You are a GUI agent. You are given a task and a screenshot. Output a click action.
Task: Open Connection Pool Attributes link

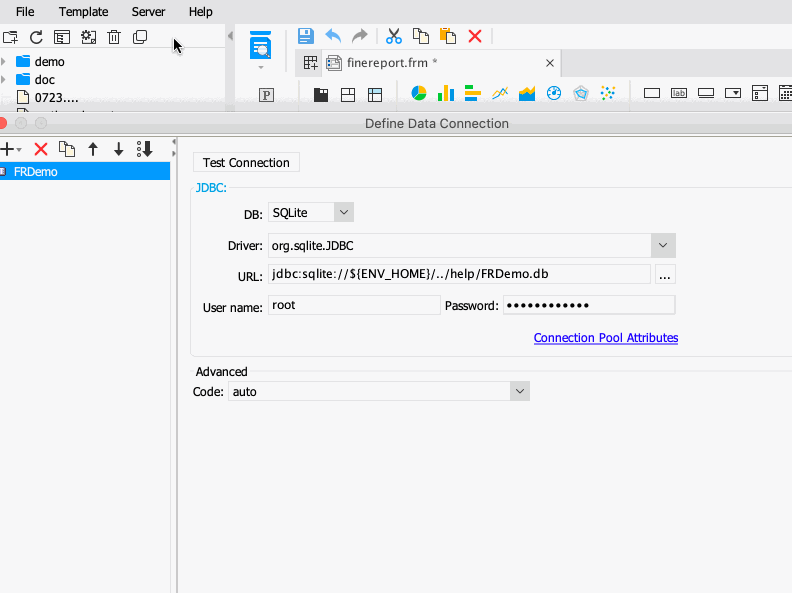click(606, 337)
